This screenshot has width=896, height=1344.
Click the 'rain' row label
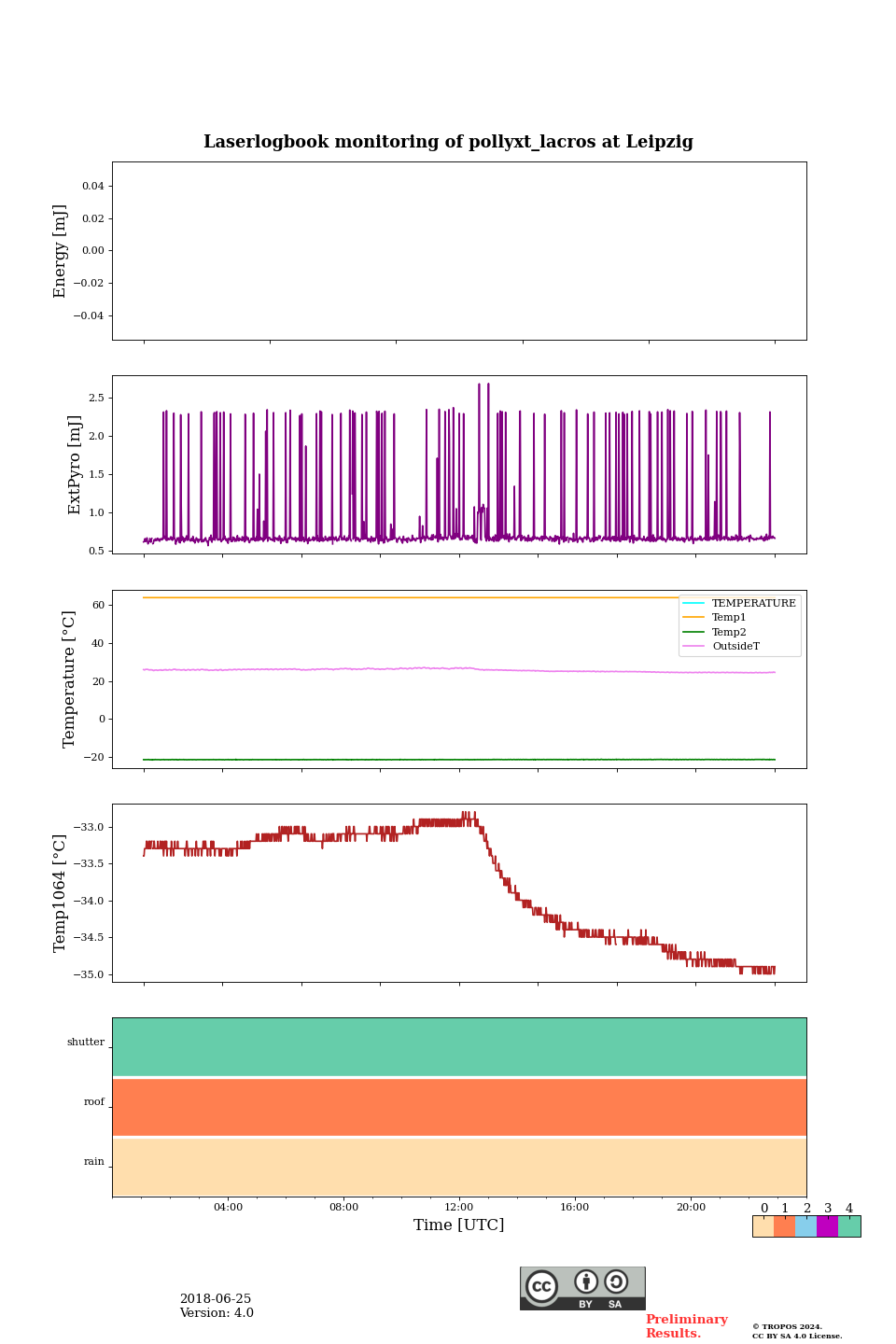click(94, 1162)
